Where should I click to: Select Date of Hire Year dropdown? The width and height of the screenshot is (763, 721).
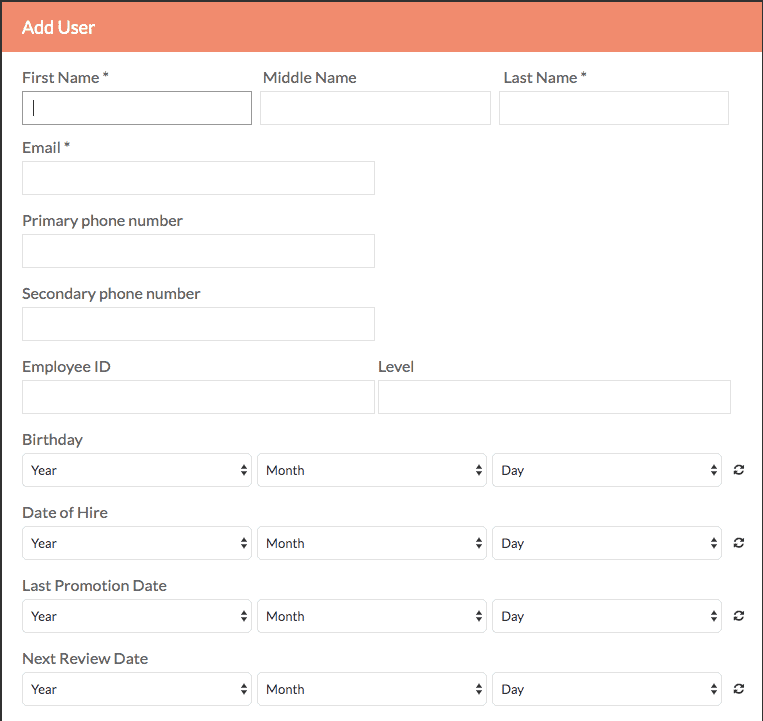(137, 543)
